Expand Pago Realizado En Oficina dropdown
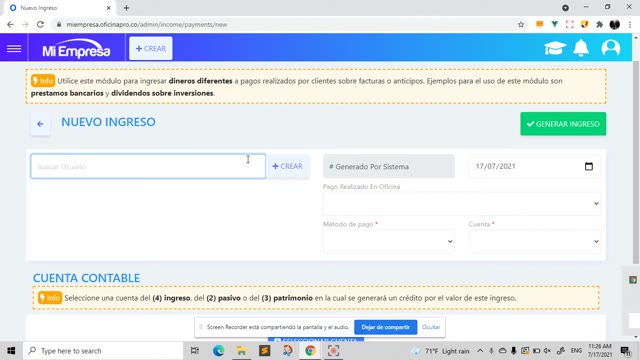Image resolution: width=640 pixels, height=360 pixels. [x=462, y=203]
